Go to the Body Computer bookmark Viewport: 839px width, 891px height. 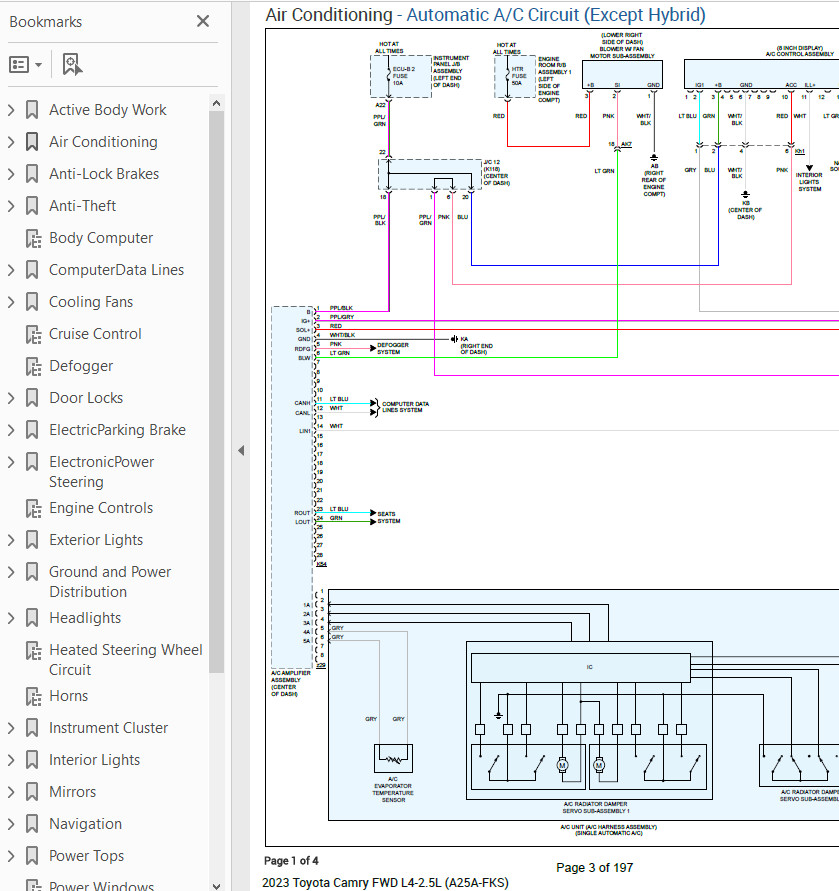[x=101, y=238]
